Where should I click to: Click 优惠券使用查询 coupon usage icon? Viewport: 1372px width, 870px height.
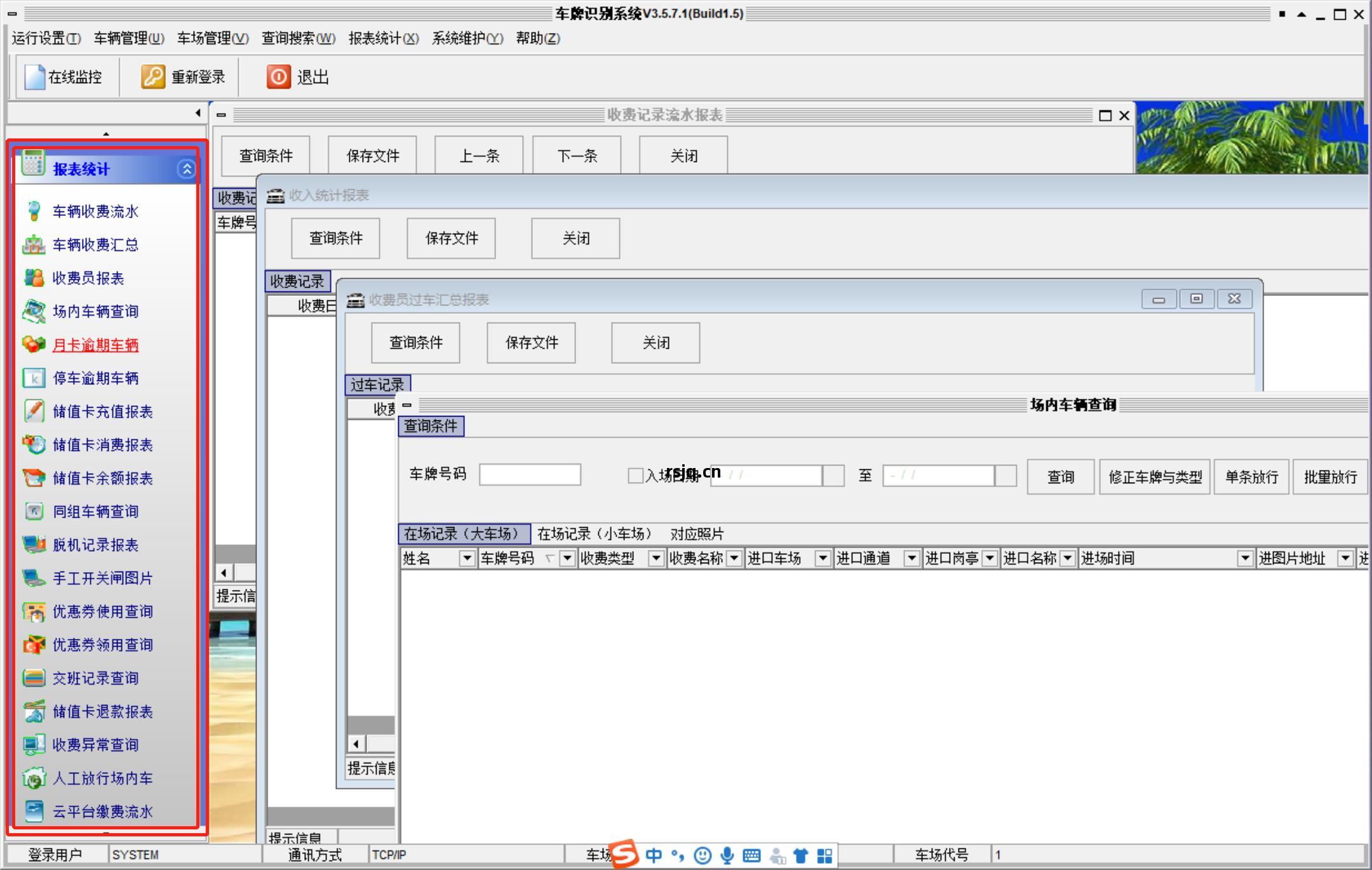(x=102, y=611)
